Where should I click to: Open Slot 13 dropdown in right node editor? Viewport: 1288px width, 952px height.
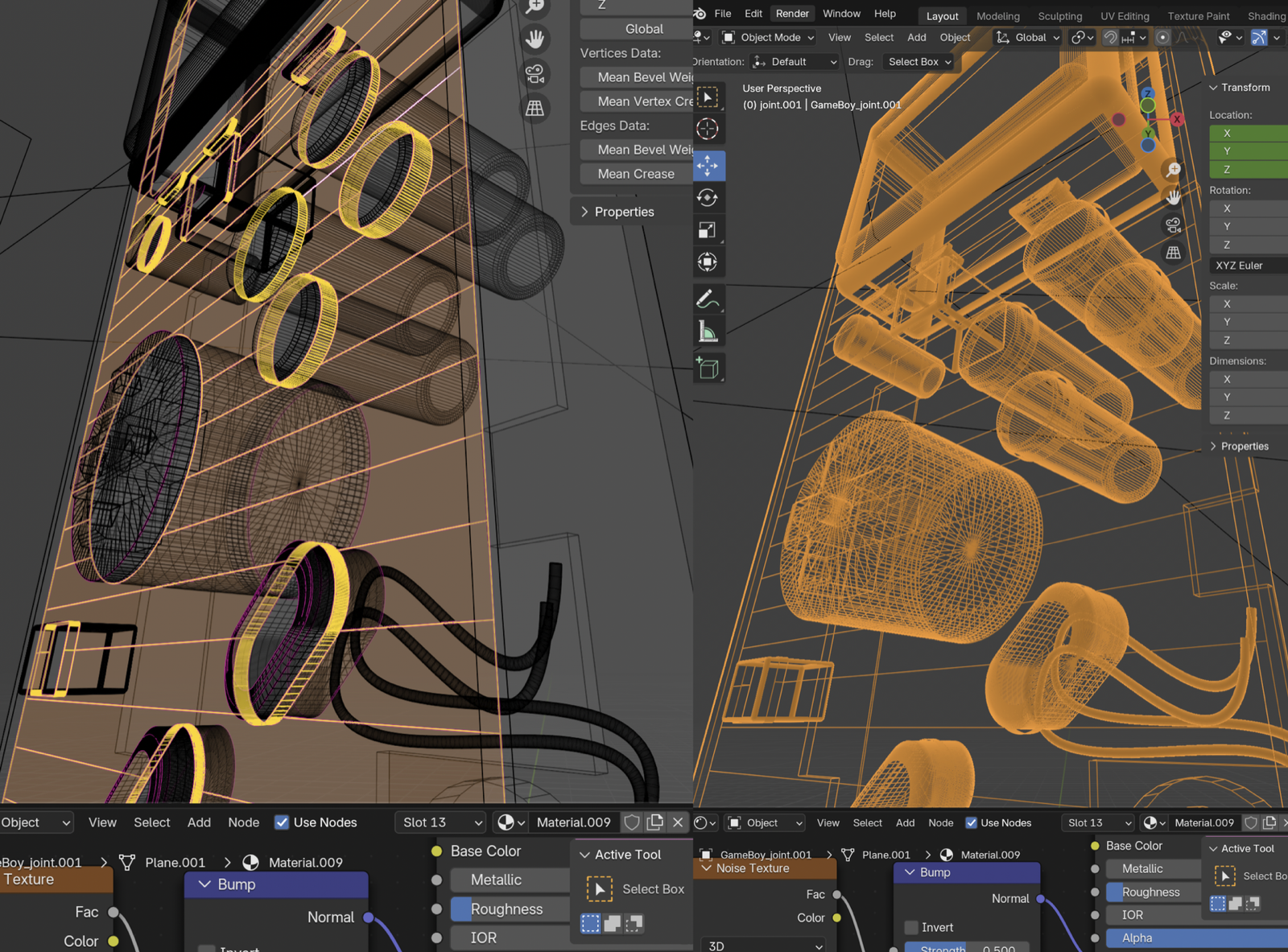click(x=1098, y=822)
